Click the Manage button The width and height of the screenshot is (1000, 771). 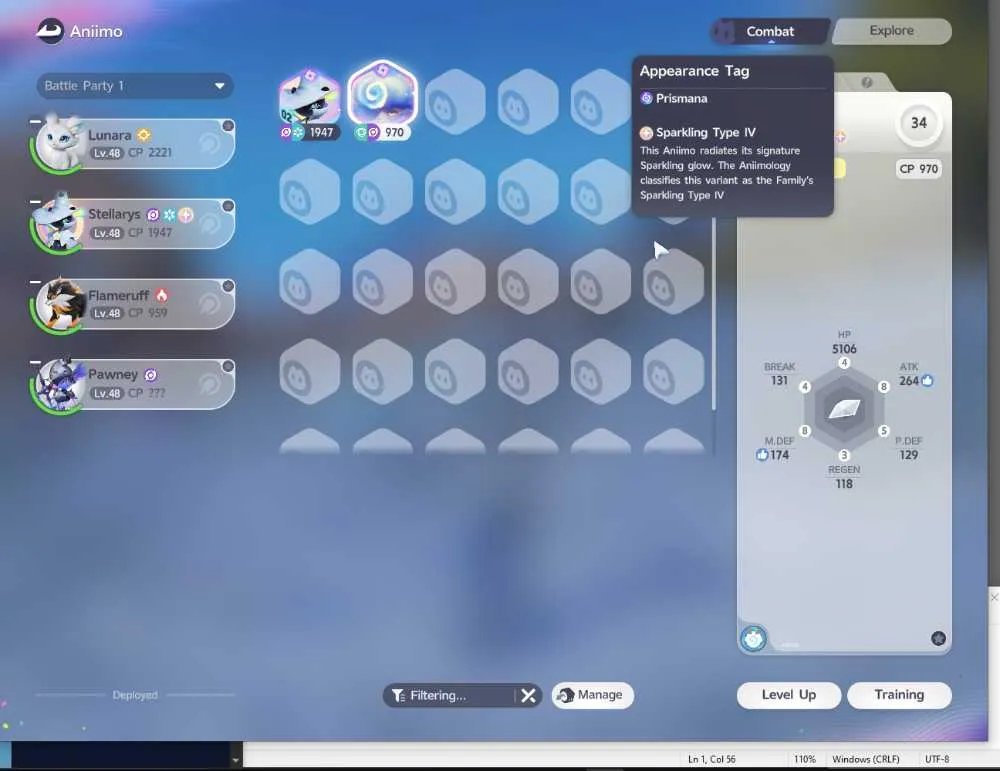[x=592, y=695]
